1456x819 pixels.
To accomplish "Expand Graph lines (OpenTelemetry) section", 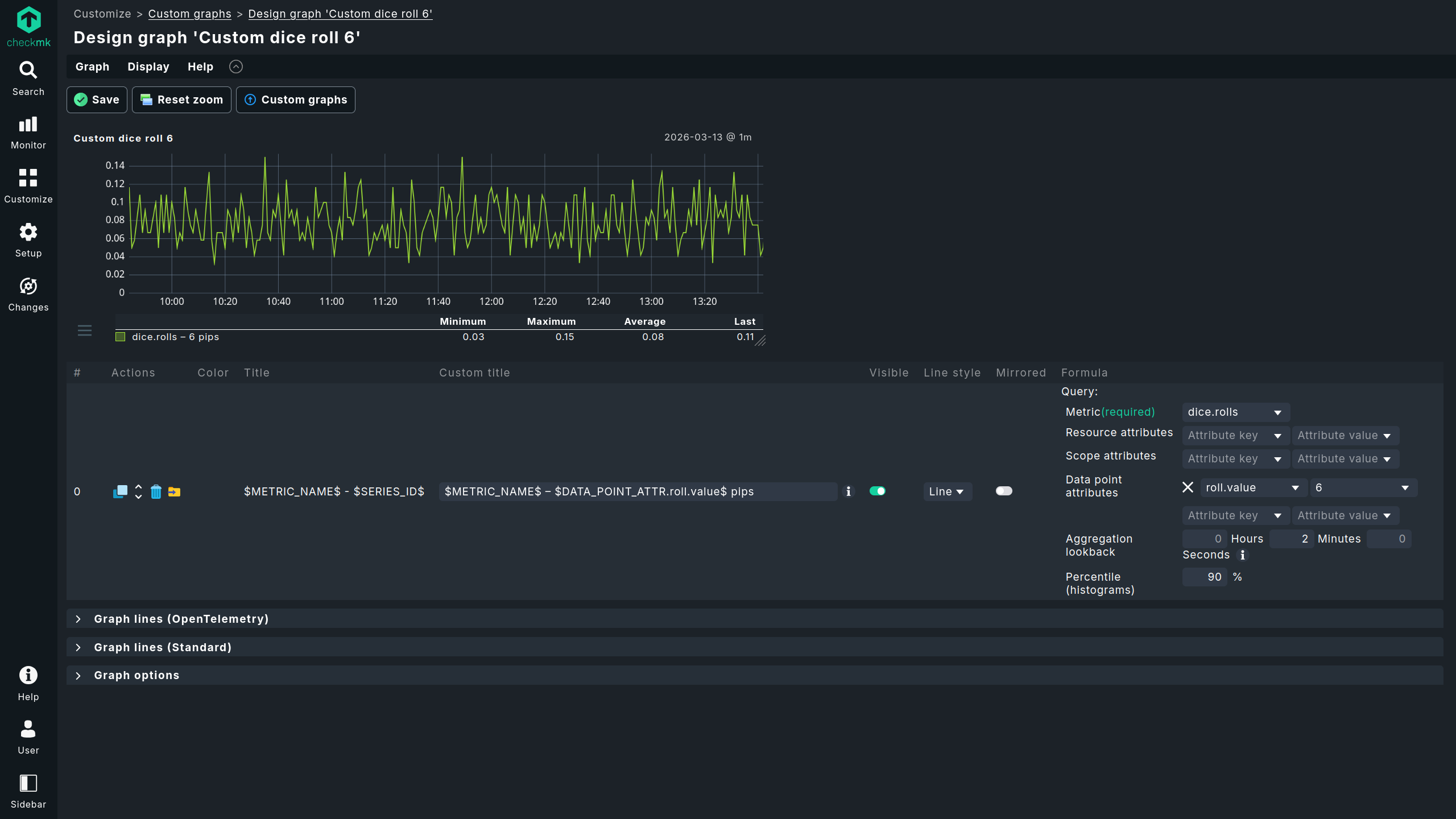I will pos(181,619).
